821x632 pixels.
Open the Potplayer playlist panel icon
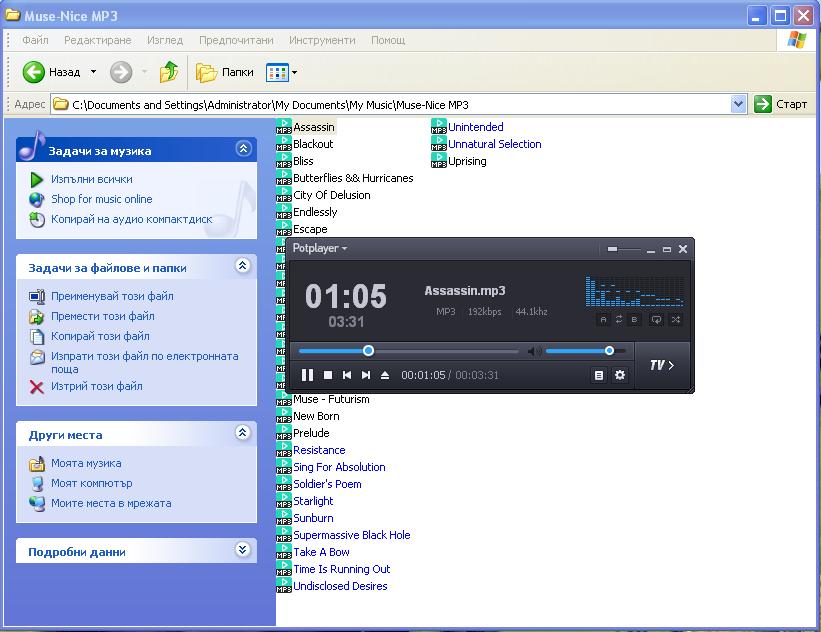[599, 375]
